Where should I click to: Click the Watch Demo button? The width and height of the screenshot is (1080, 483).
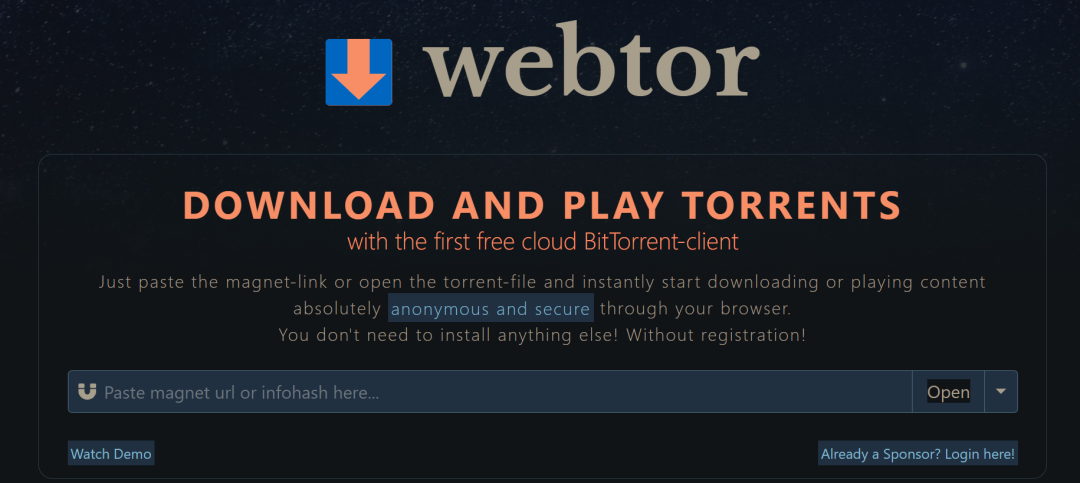point(111,454)
